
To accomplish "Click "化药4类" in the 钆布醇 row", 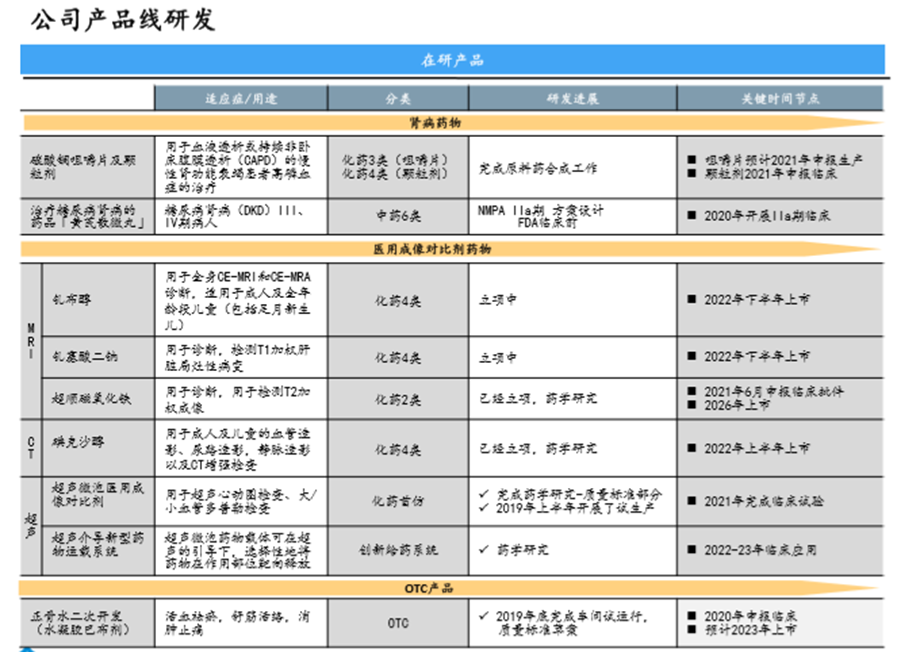I will 398,301.
